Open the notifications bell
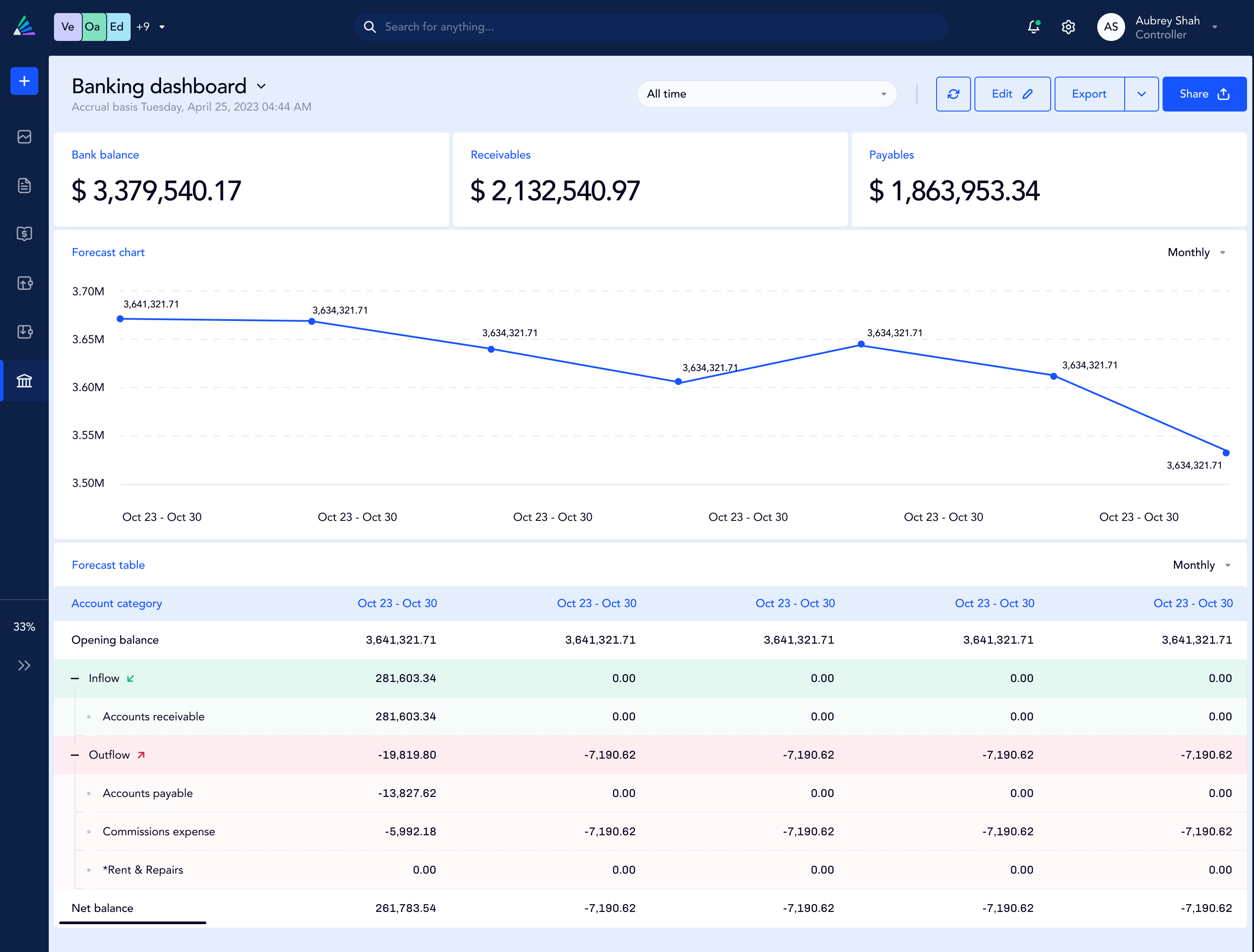 click(1034, 27)
